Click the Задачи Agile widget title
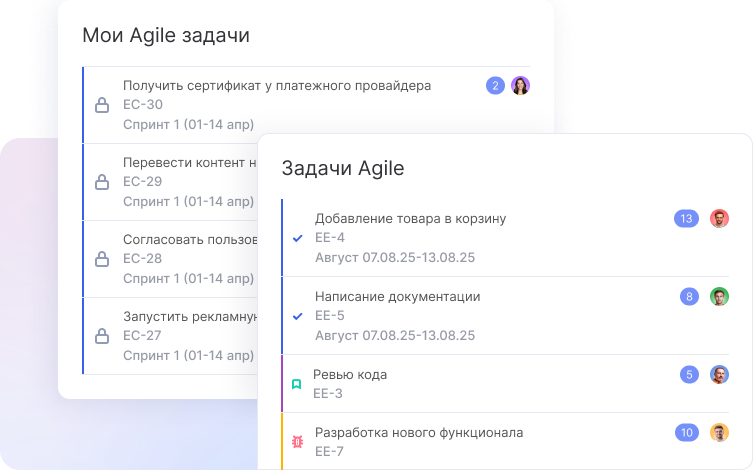Viewport: 753px width, 470px height. pyautogui.click(x=343, y=169)
